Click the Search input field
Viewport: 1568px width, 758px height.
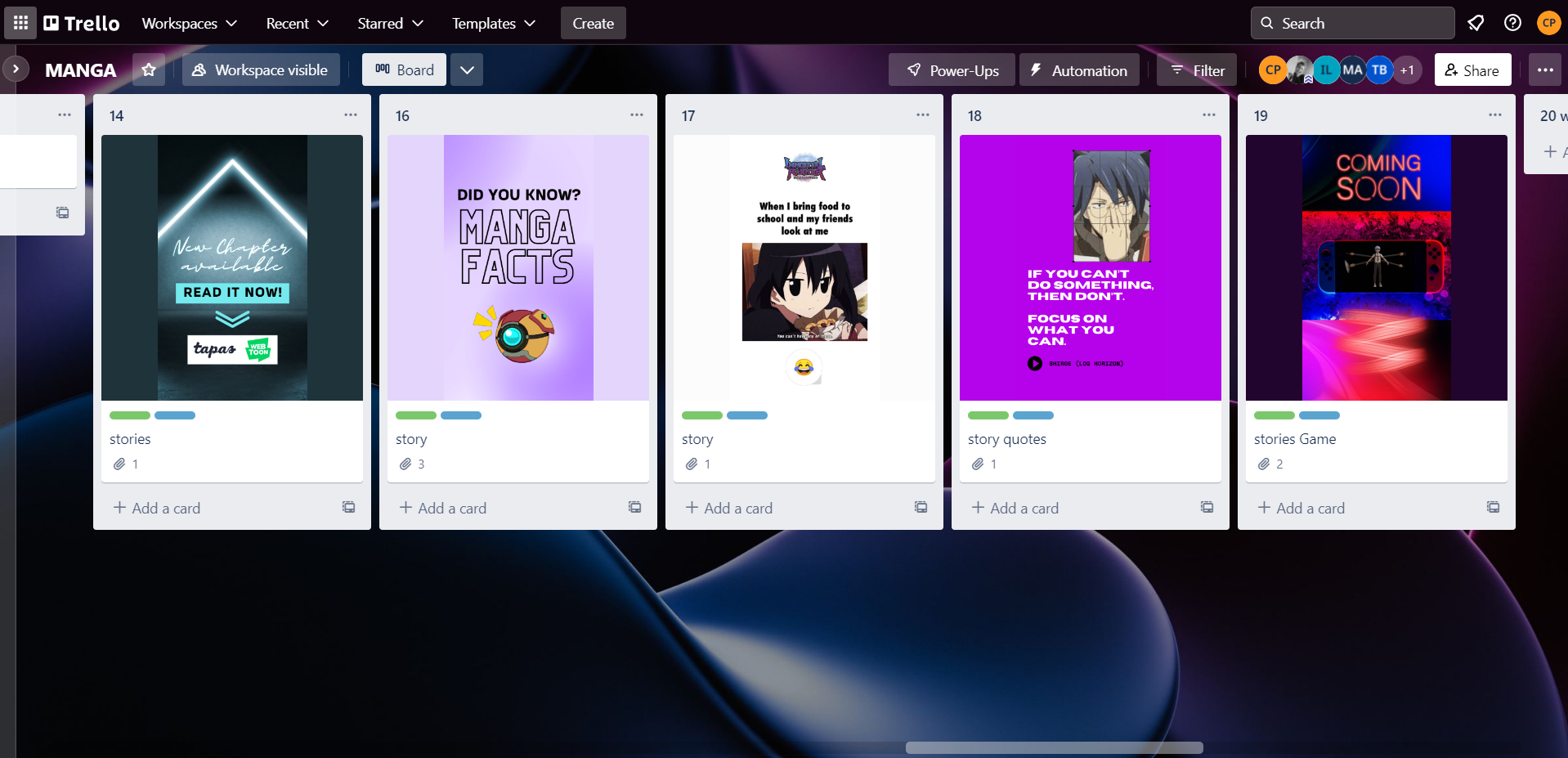tap(1353, 23)
